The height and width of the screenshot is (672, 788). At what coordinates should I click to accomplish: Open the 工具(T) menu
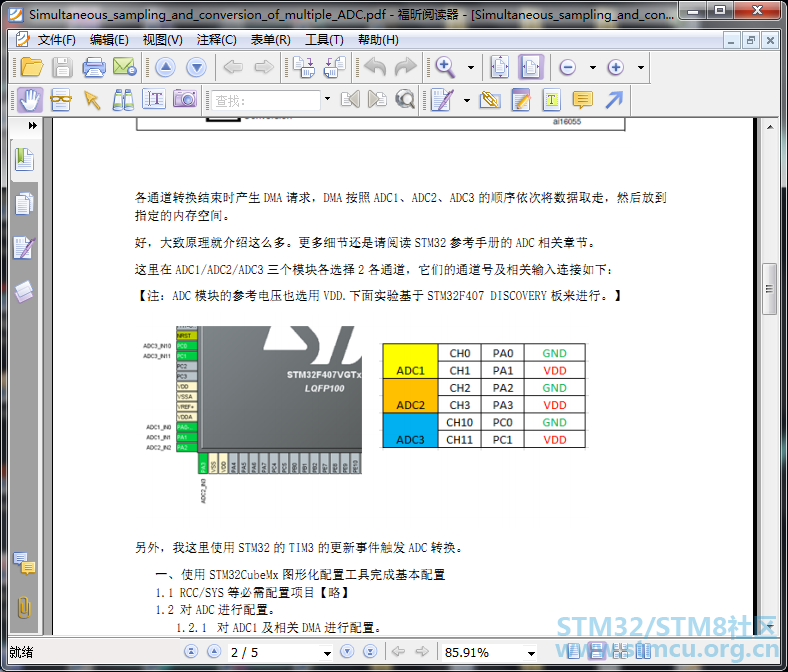pos(324,40)
